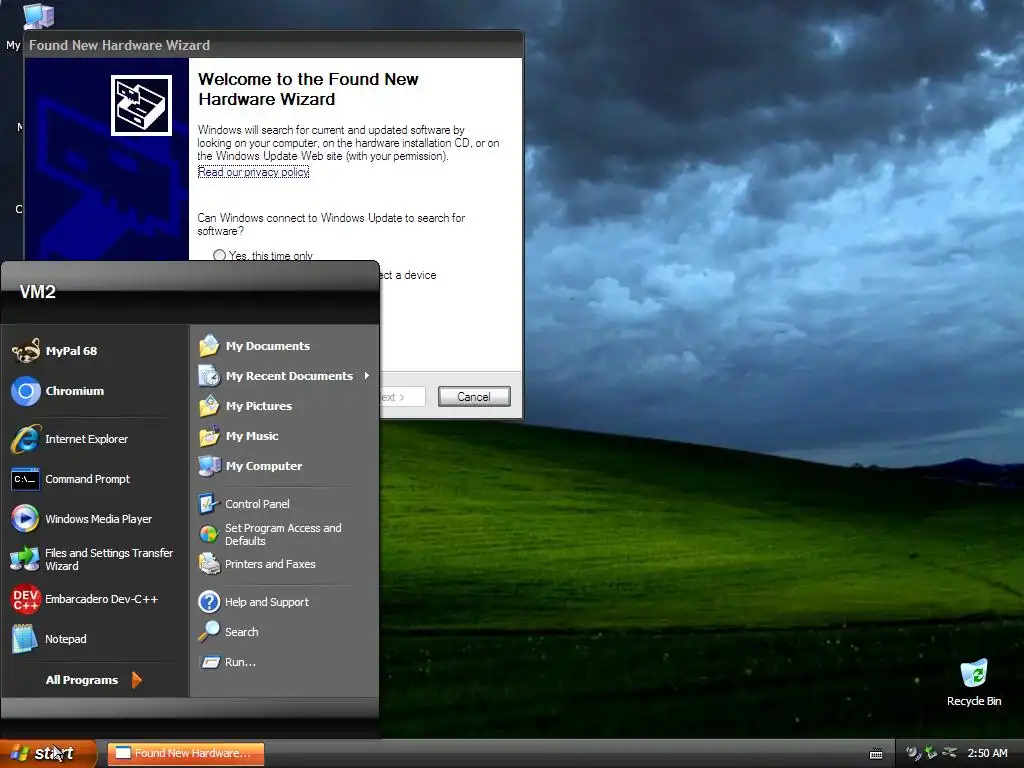Click the Start button on the taskbar
1024x768 pixels.
click(48, 754)
